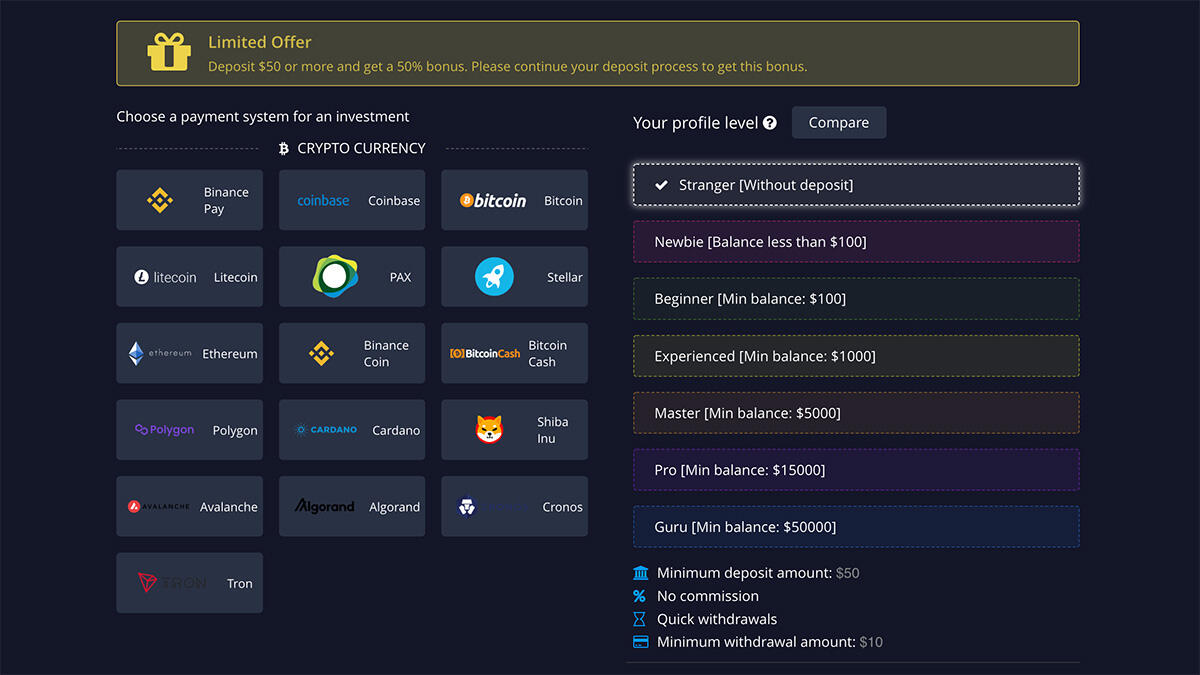Click the Shiba Inu dog icon
1200x675 pixels.
489,430
